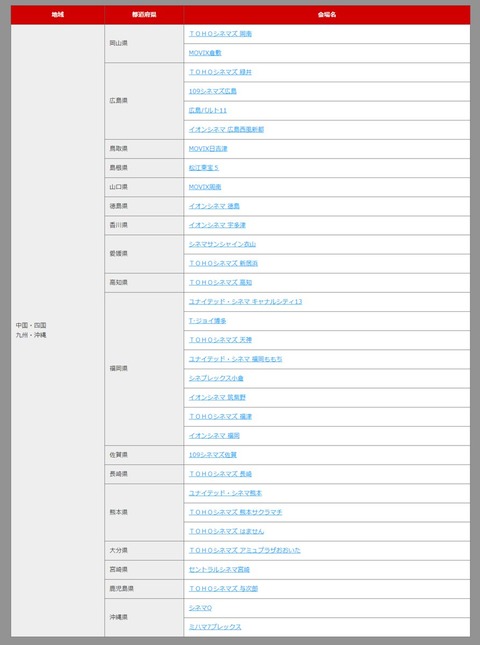The height and width of the screenshot is (645, 480).
Task: Select the 愛媛県 prefecture cell
Action: (144, 254)
